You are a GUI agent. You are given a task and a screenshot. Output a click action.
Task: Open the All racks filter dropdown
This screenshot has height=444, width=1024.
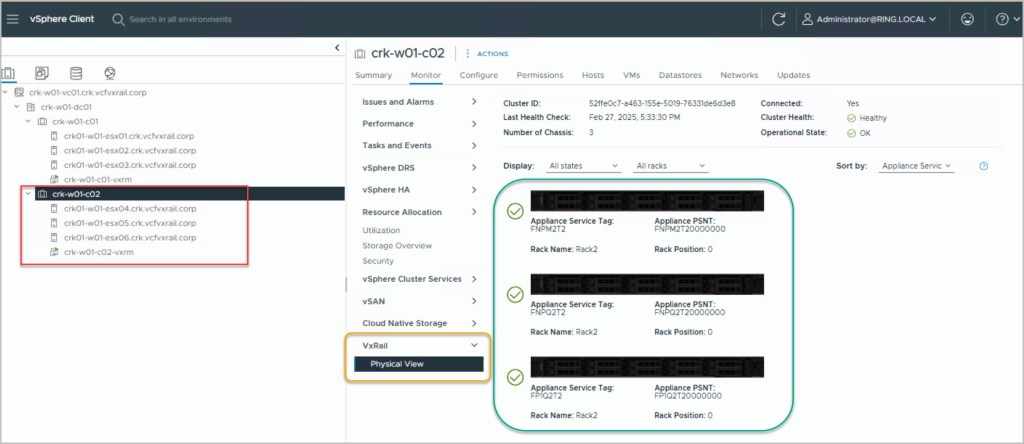(x=671, y=166)
